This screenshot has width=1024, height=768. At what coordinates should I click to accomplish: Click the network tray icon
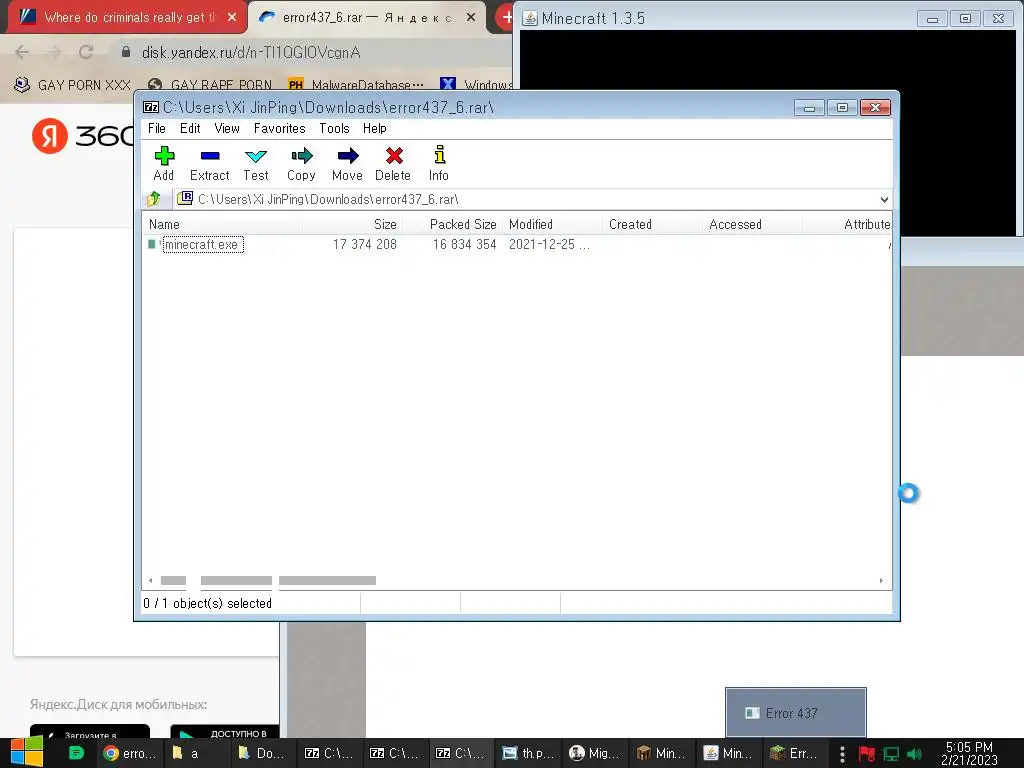pyautogui.click(x=891, y=754)
